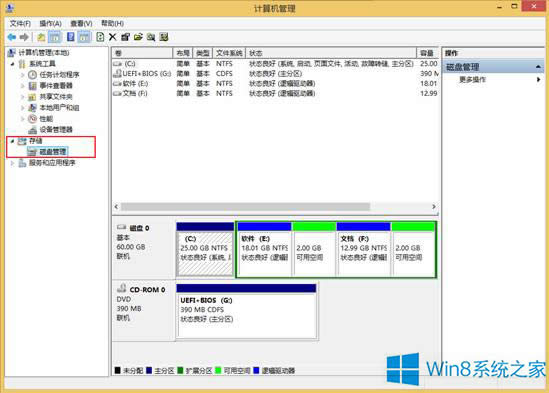Expand the 性能 node arrow
Screen dimensions: 549x393
[22, 118]
